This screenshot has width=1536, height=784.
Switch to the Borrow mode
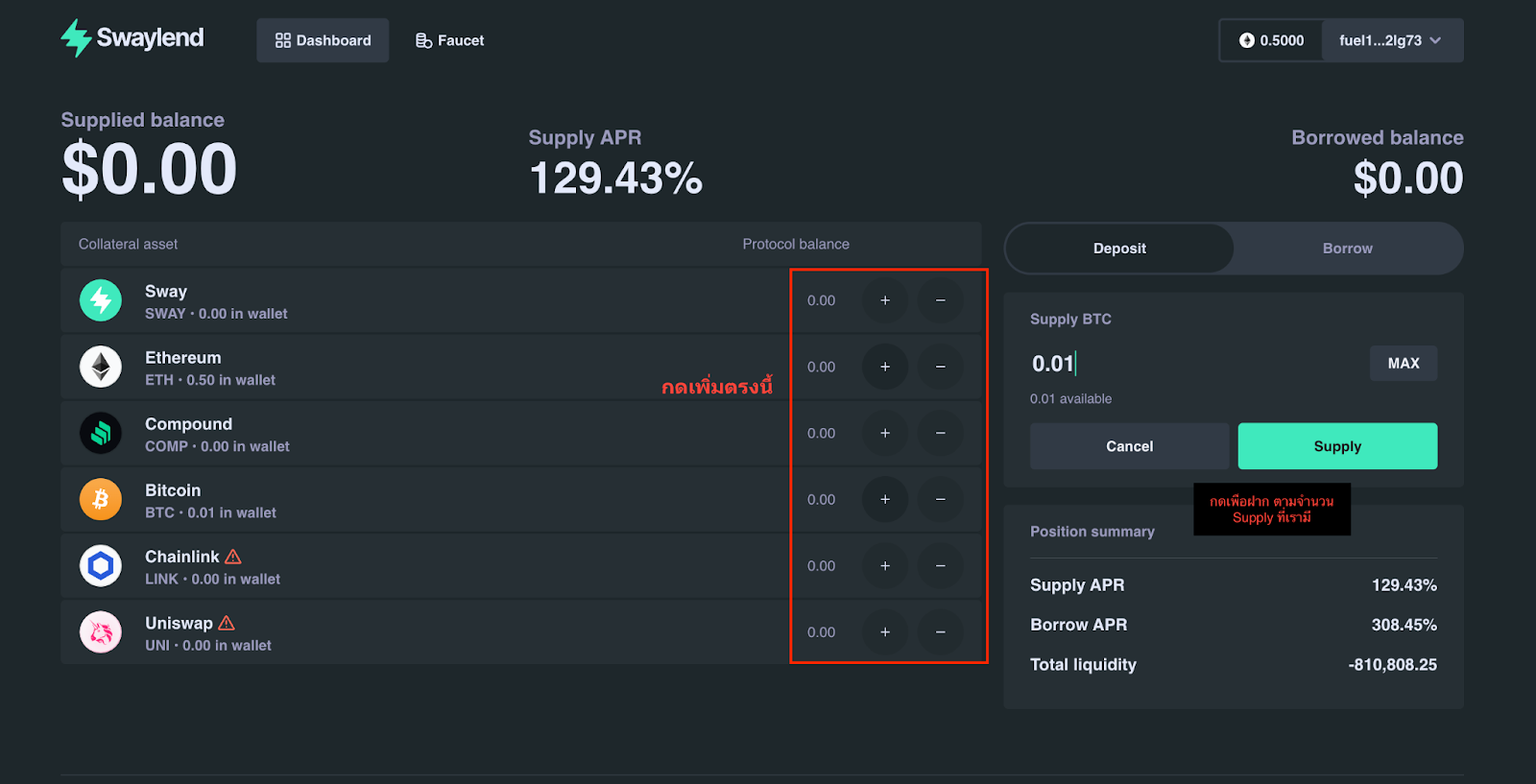[1347, 249]
